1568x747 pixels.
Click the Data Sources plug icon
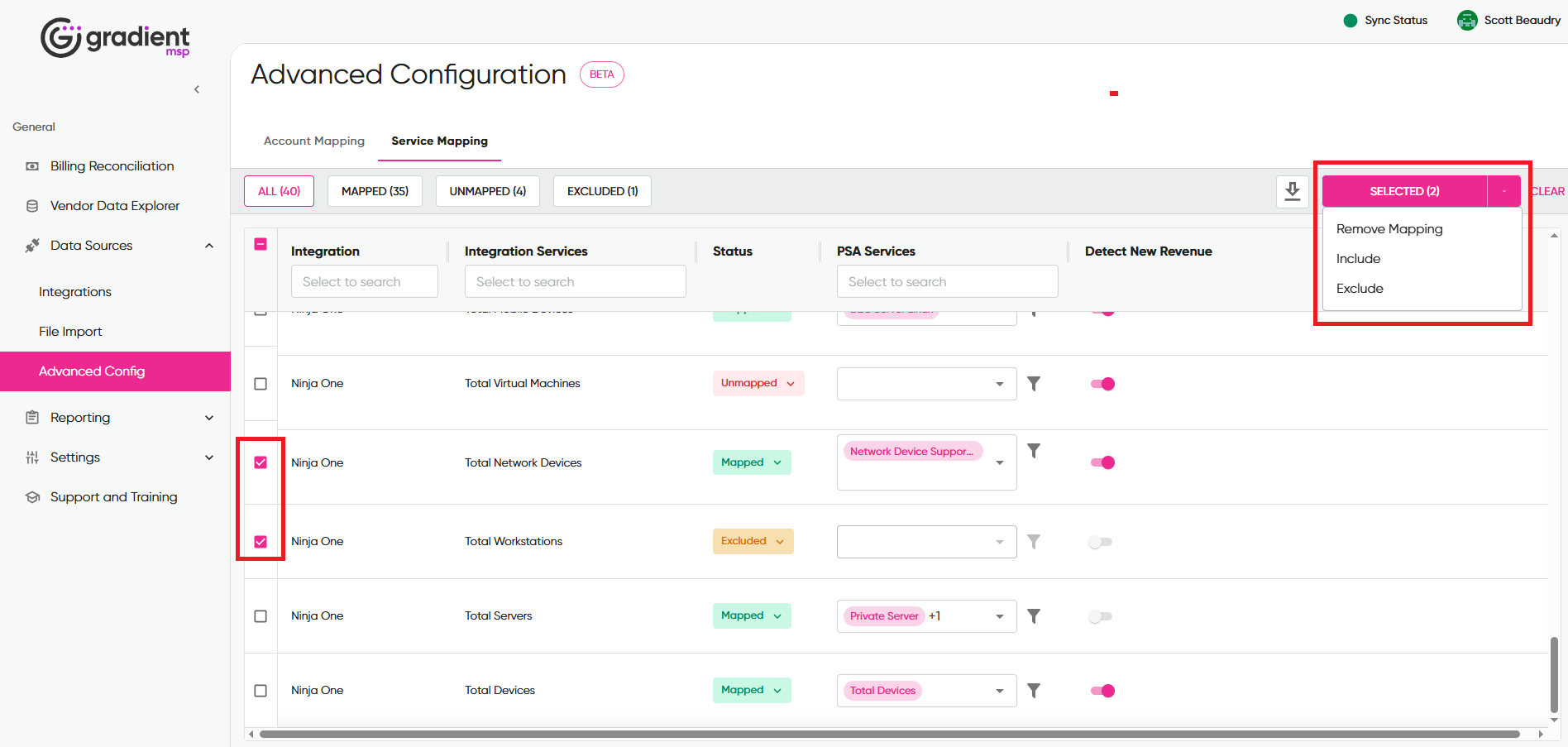(x=32, y=246)
